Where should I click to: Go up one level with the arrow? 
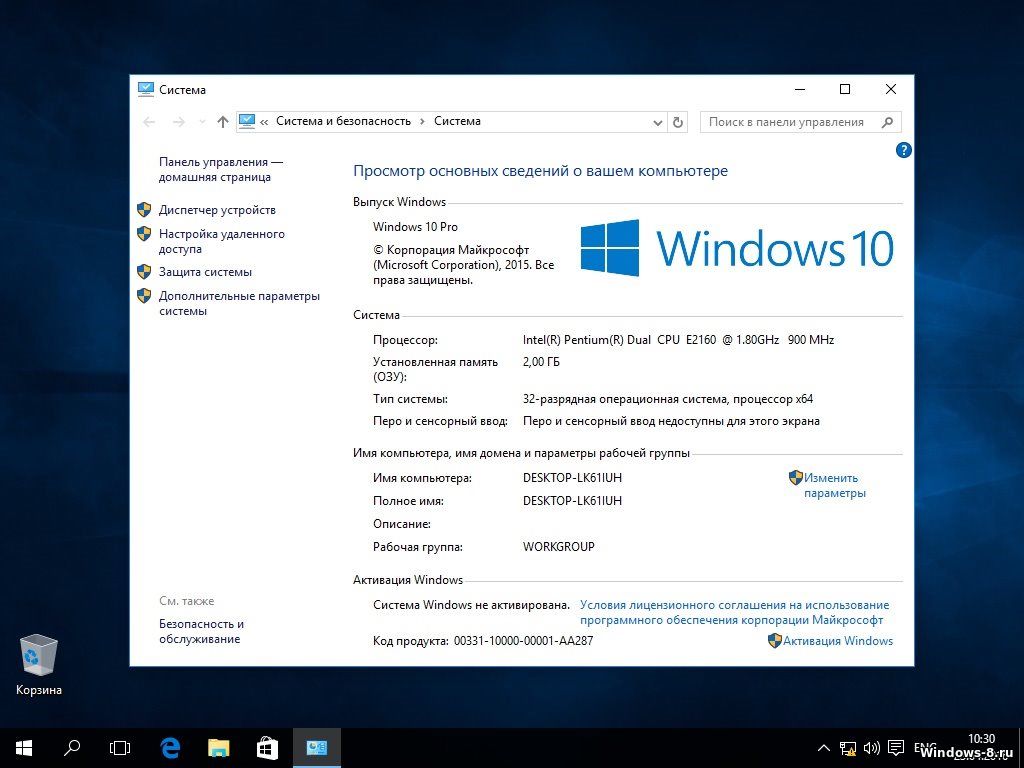[x=223, y=122]
